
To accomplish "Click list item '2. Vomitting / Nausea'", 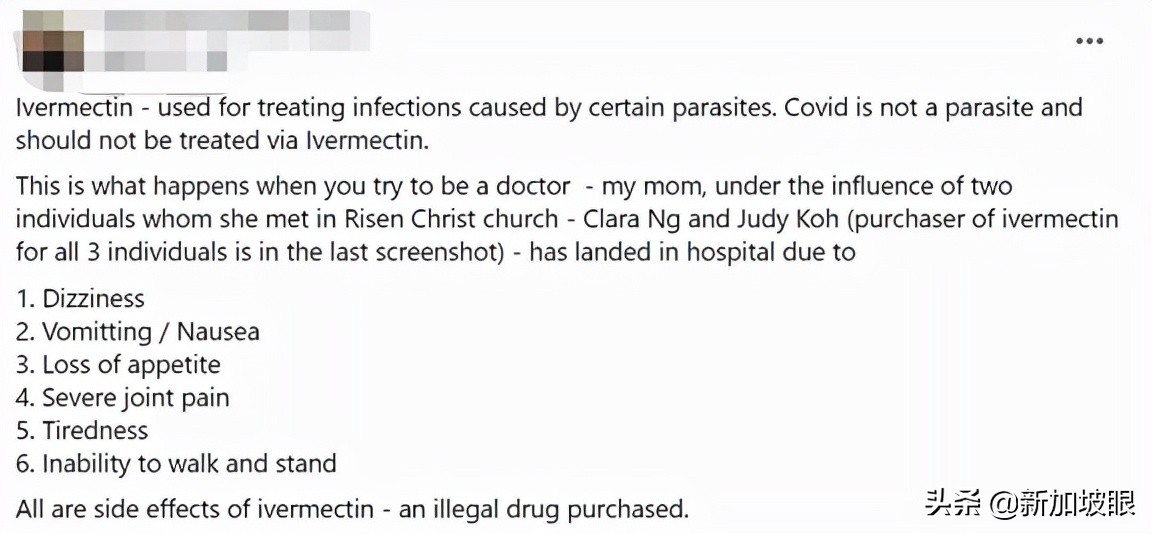I will [x=137, y=331].
